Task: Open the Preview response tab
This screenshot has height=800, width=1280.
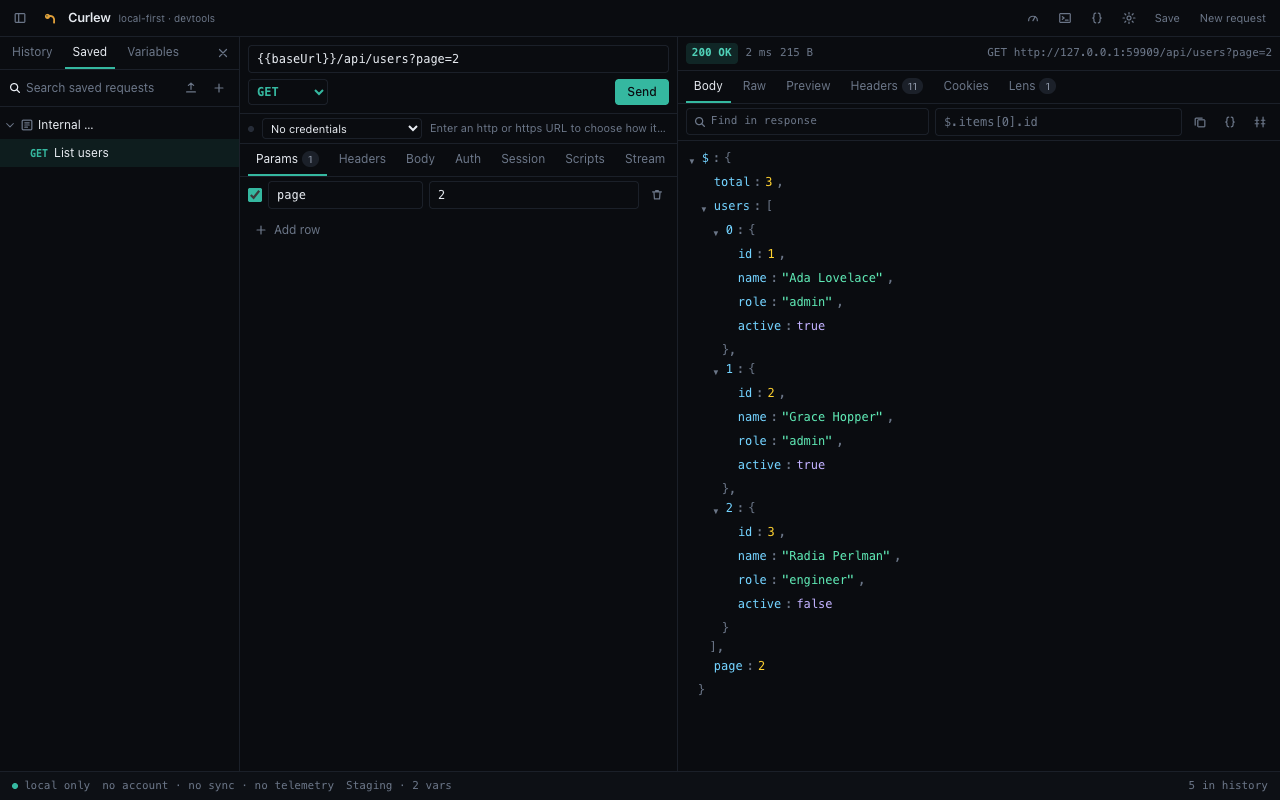Action: [x=808, y=86]
